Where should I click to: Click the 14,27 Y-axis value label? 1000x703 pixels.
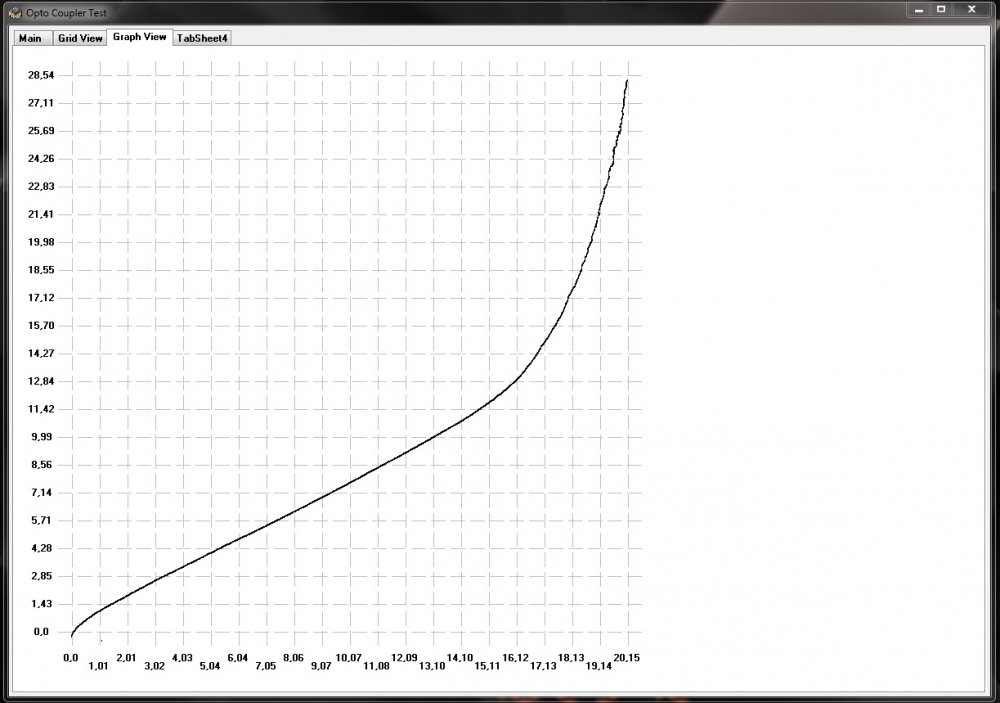coord(41,353)
